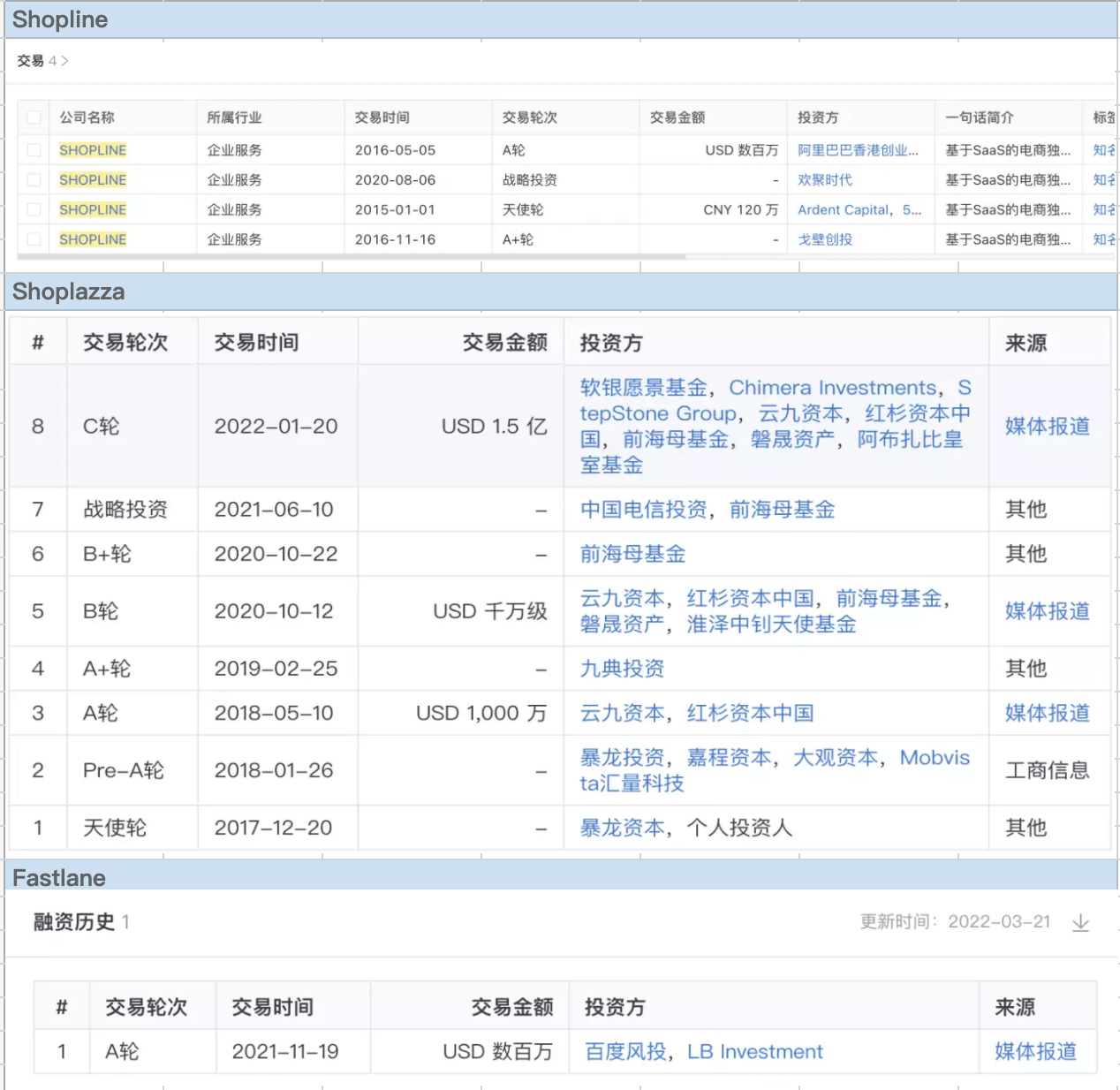Screen dimensions: 1120x1090
Task: Click the 投资方 header in the Shoplazza table
Action: [611, 343]
